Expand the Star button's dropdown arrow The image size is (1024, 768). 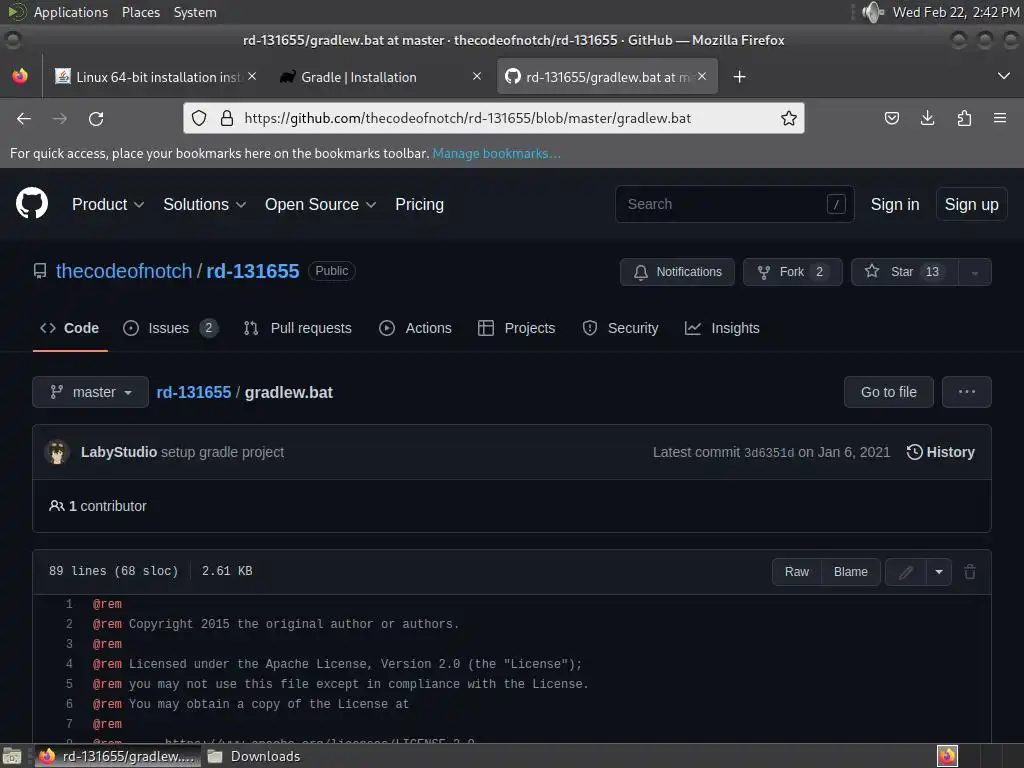(974, 272)
